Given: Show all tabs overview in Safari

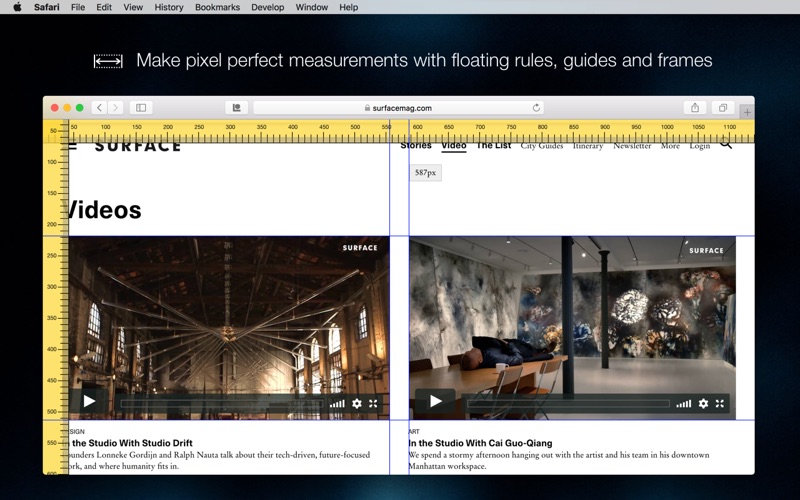Looking at the screenshot, I should [721, 108].
